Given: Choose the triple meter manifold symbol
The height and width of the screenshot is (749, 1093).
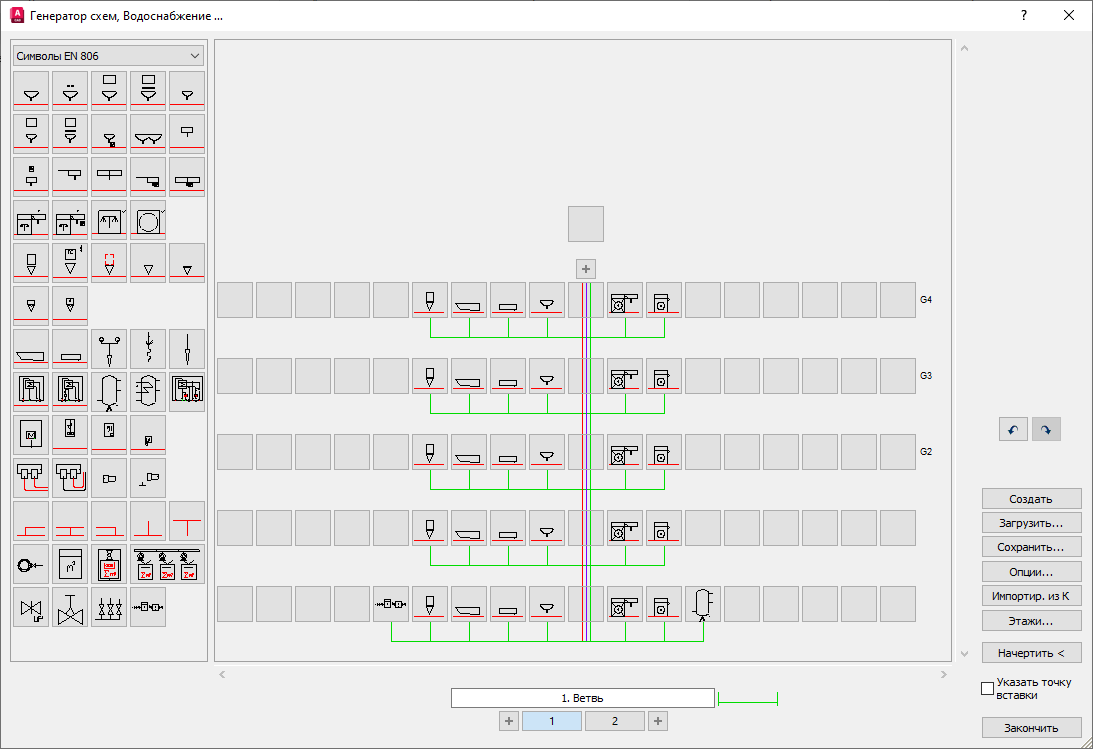Looking at the screenshot, I should point(167,564).
